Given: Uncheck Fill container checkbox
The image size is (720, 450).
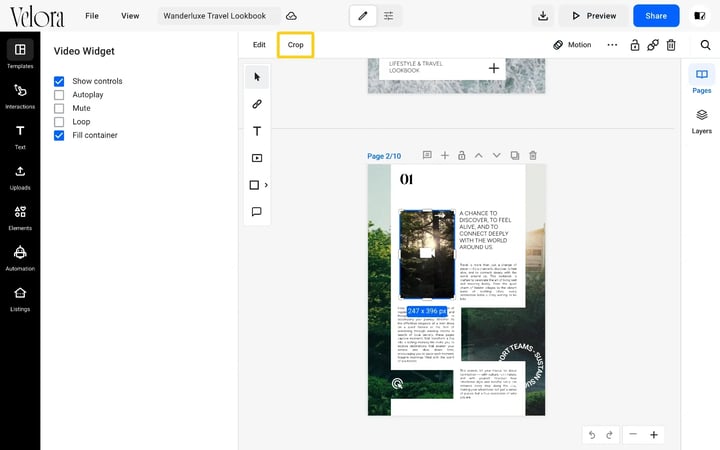Looking at the screenshot, I should click(59, 135).
